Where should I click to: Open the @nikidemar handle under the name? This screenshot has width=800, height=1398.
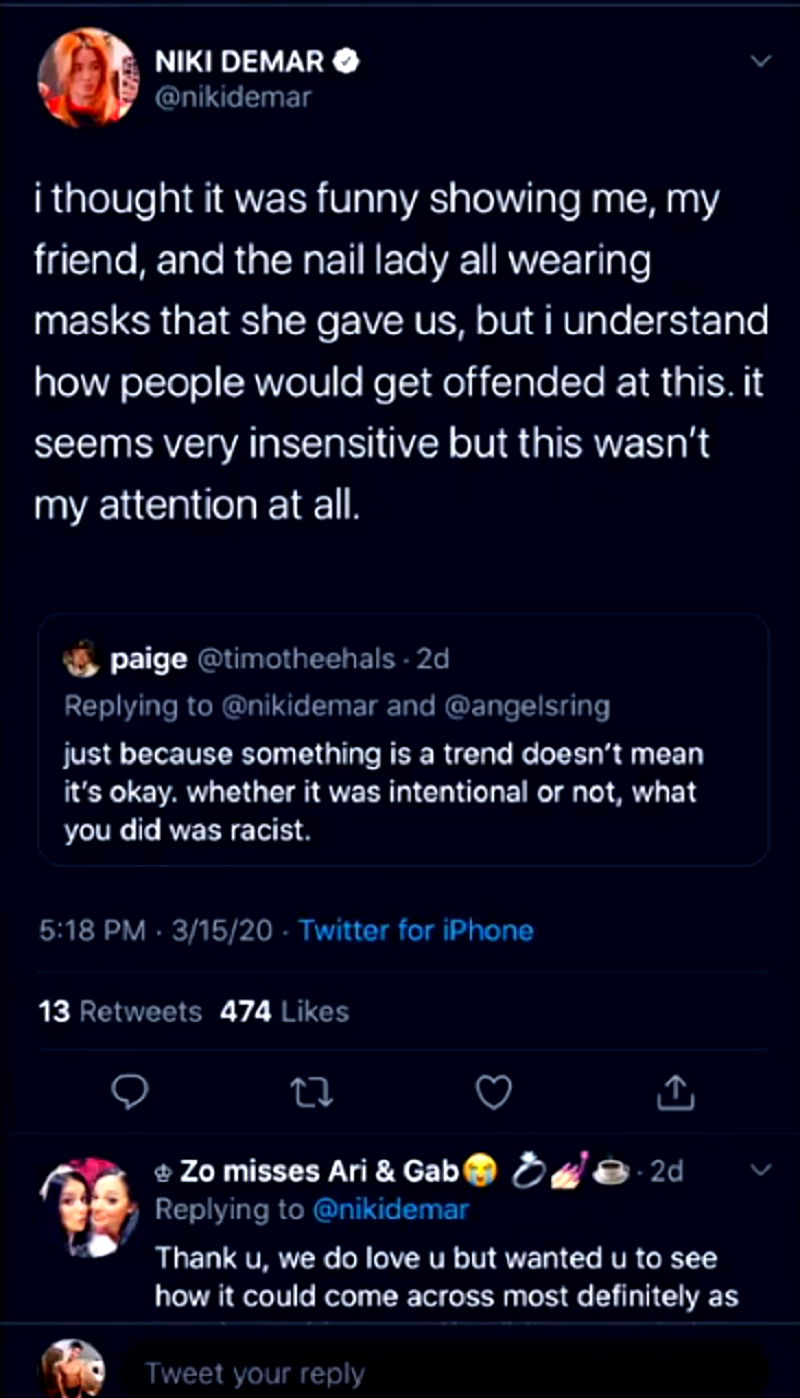[232, 97]
